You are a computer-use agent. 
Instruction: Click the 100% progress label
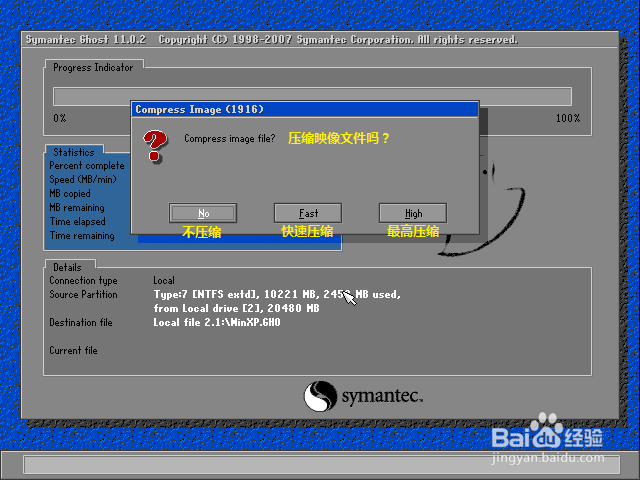click(x=568, y=118)
